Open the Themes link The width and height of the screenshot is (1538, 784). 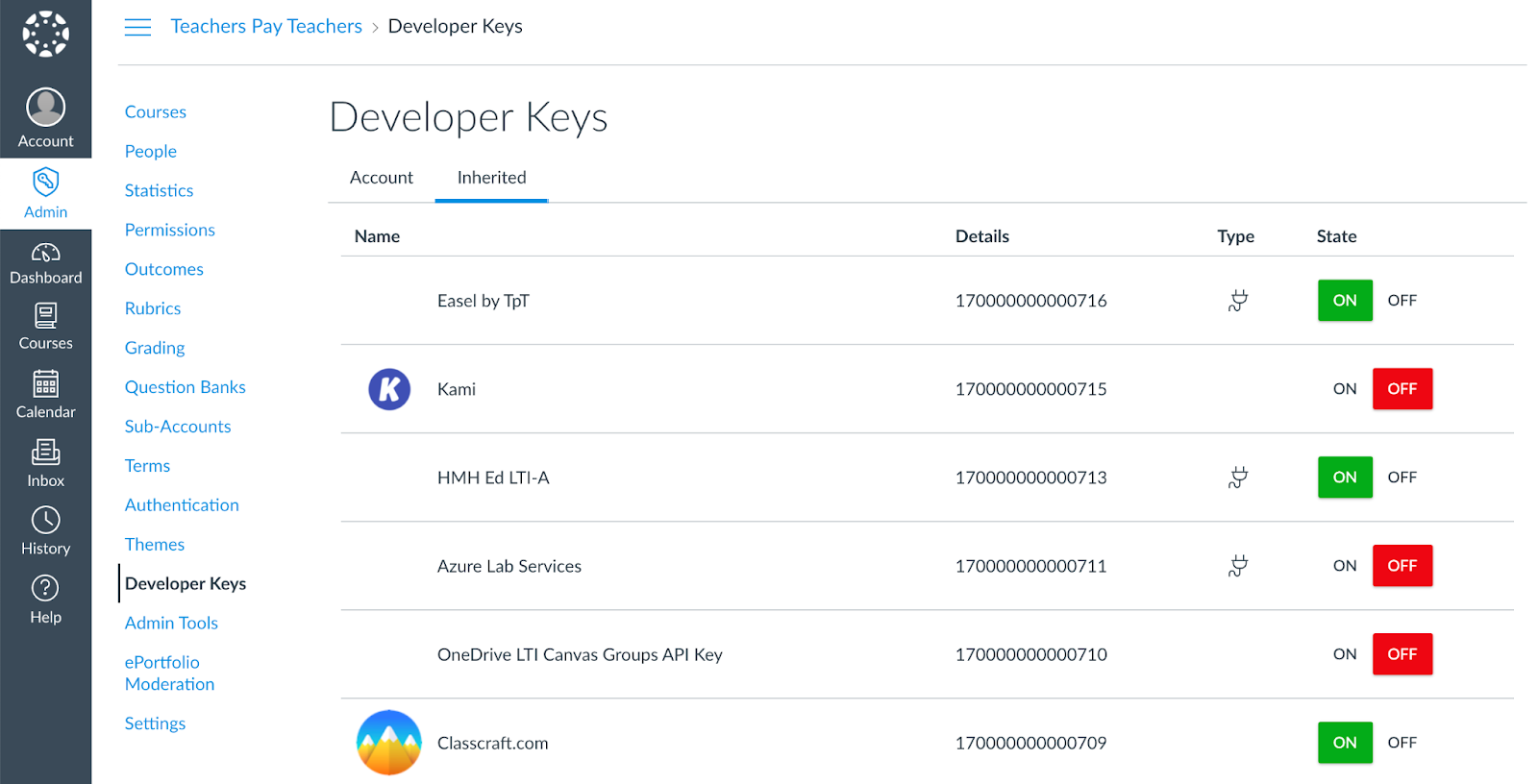(x=155, y=545)
